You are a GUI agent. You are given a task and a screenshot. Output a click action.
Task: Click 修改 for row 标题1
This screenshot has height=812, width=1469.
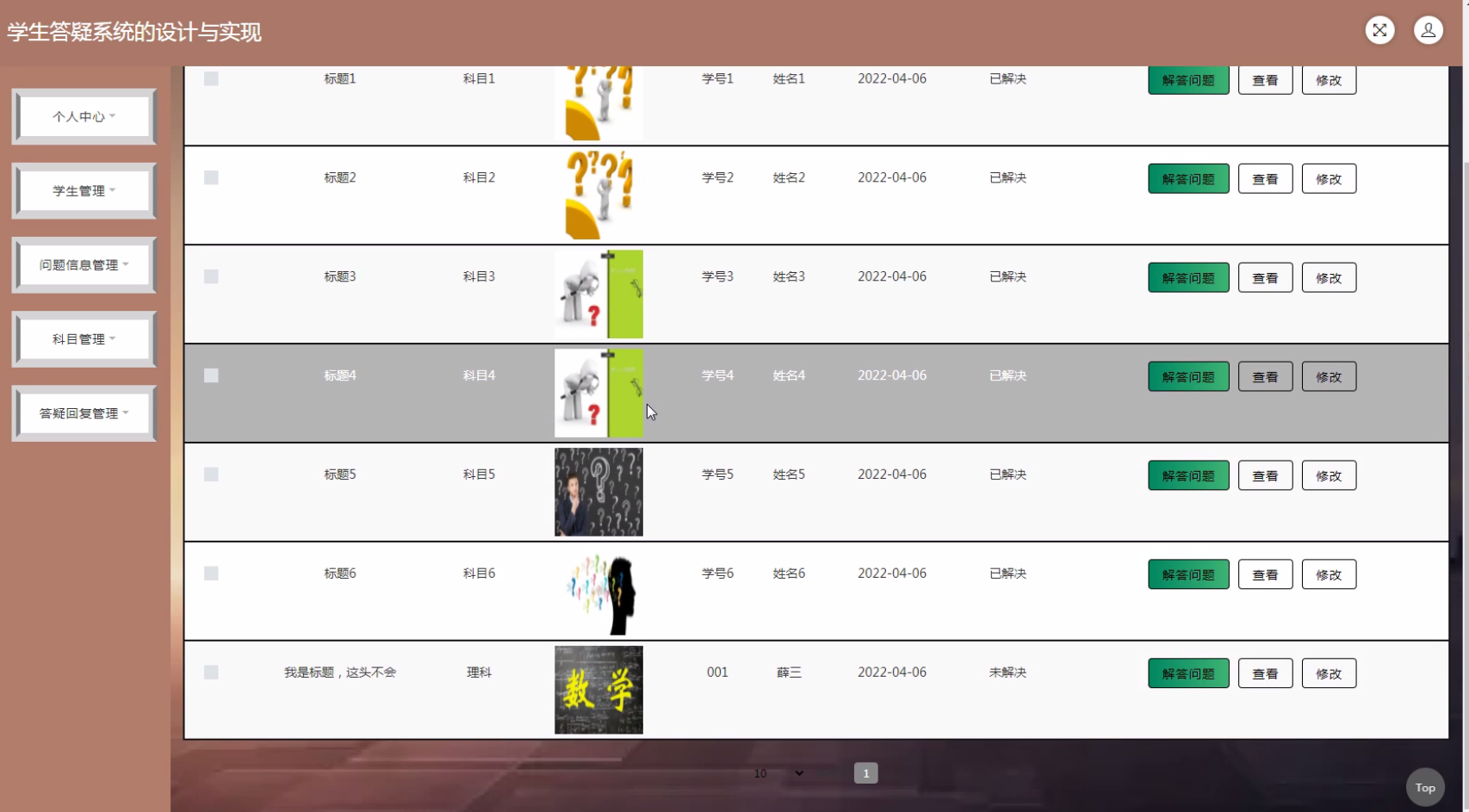(1329, 80)
